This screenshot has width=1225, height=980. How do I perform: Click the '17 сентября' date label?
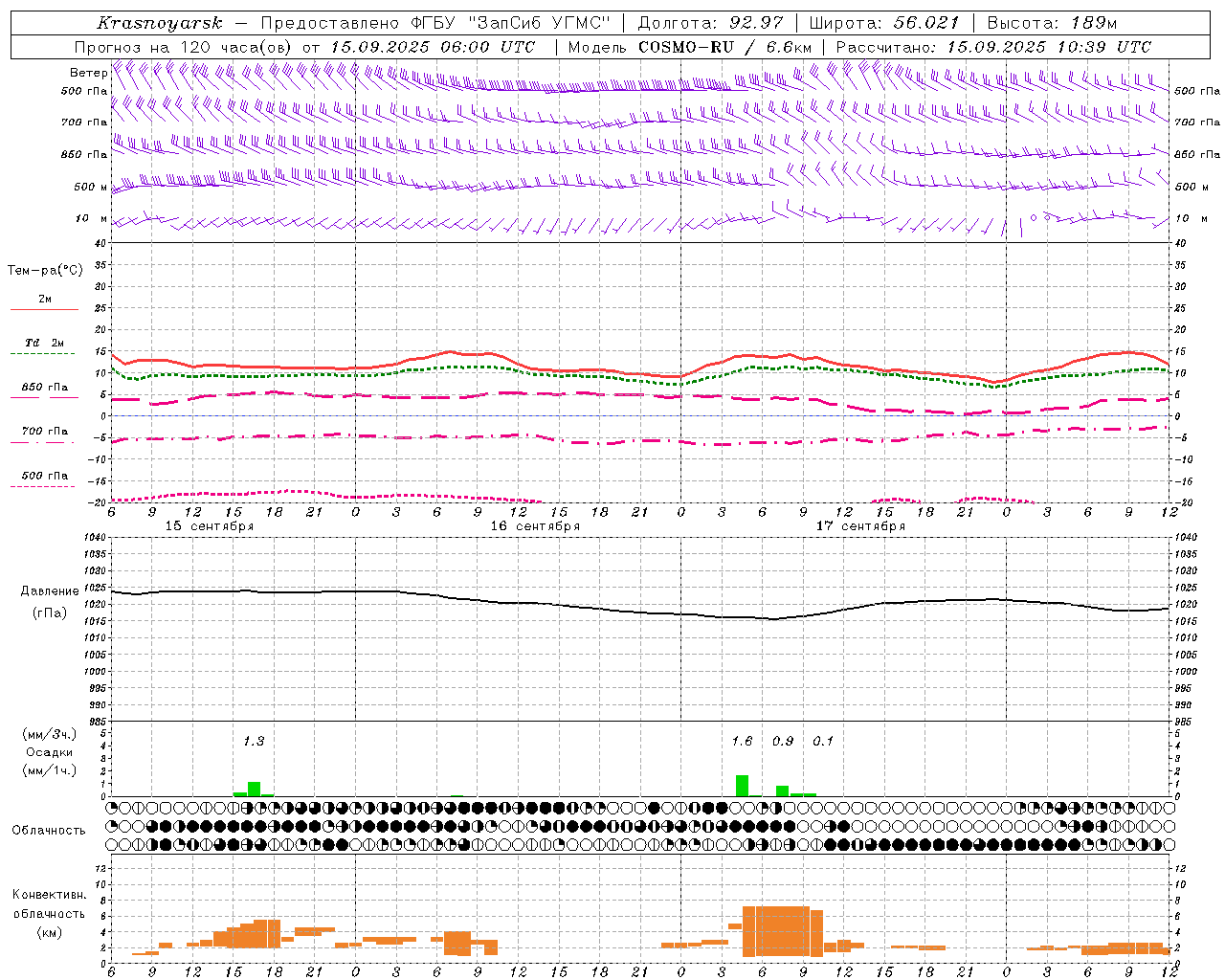pos(860,526)
